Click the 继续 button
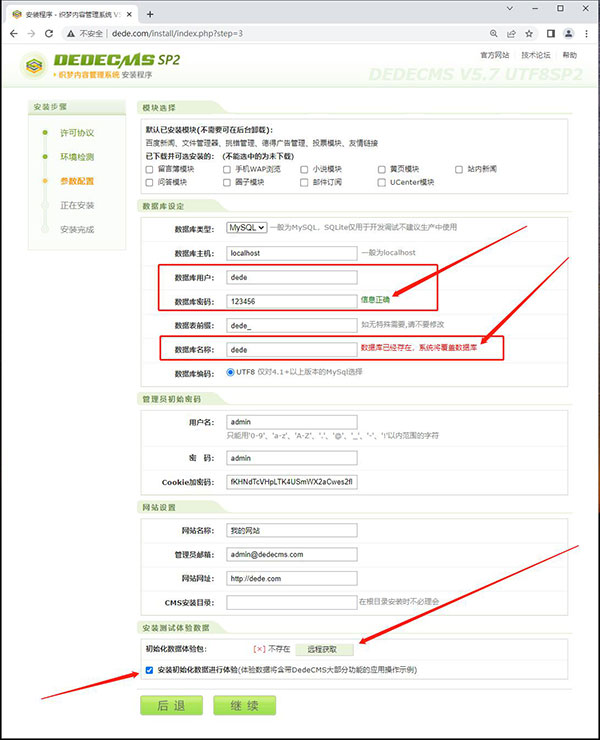This screenshot has width=600, height=740. pyautogui.click(x=245, y=706)
